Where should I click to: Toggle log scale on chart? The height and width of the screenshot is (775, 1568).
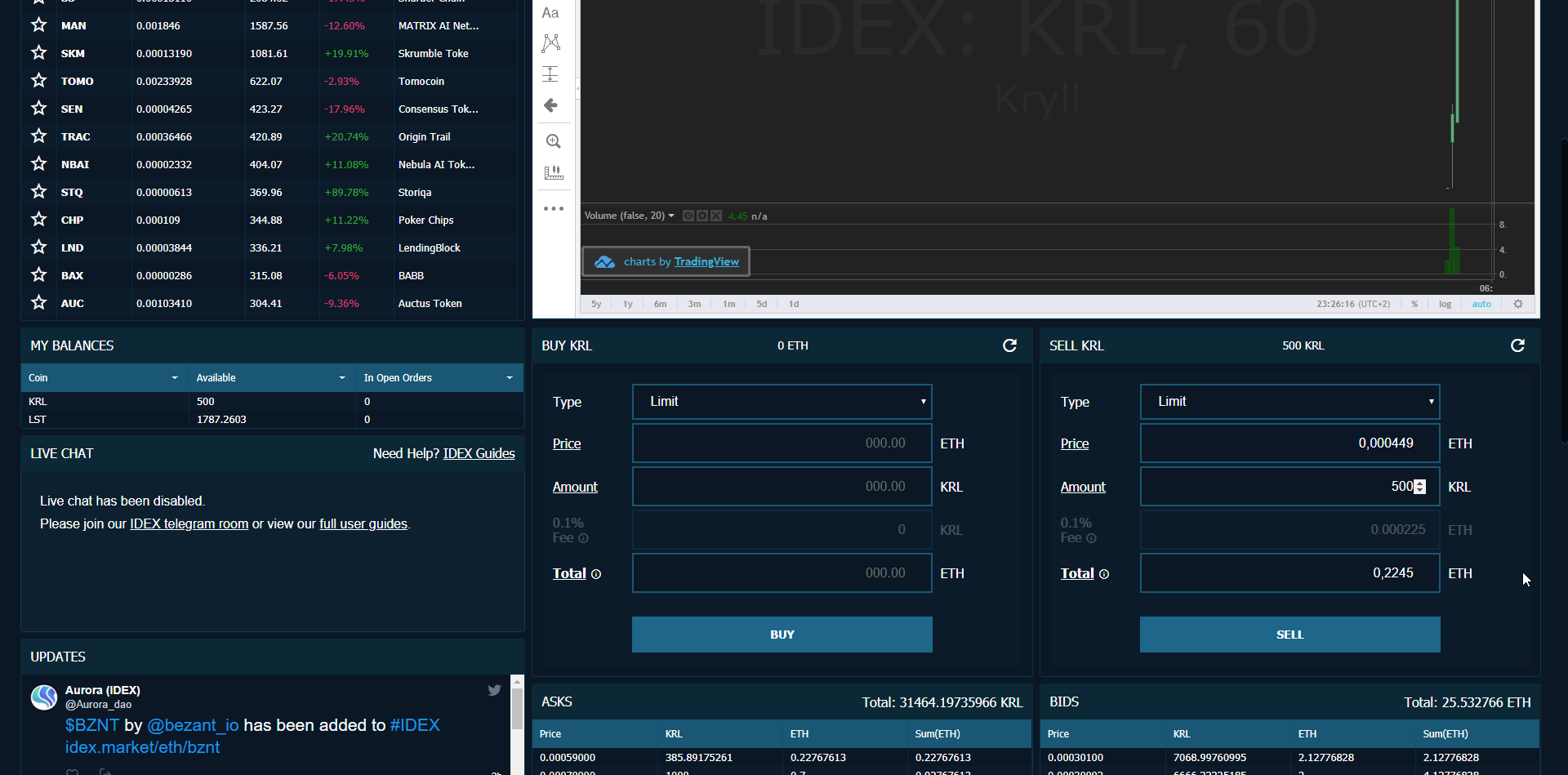tap(1445, 304)
